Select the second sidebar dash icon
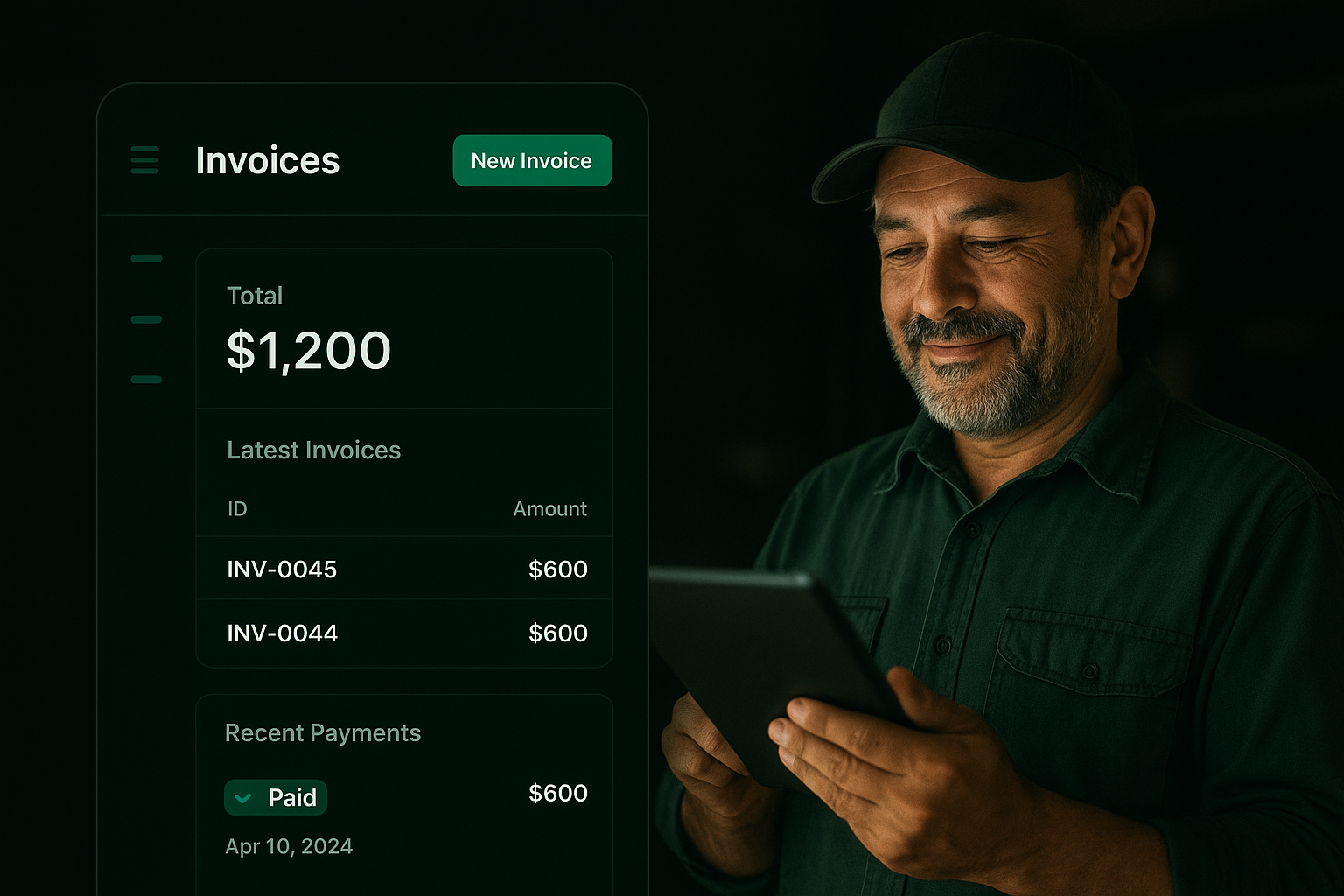The image size is (1344, 896). [146, 319]
